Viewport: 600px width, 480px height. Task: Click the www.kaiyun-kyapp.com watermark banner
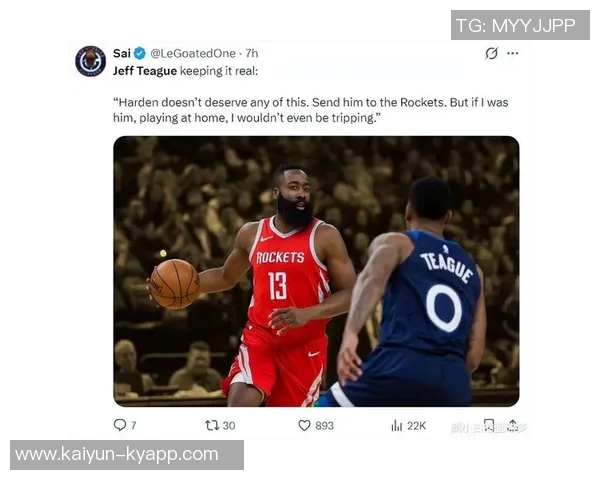tap(127, 455)
